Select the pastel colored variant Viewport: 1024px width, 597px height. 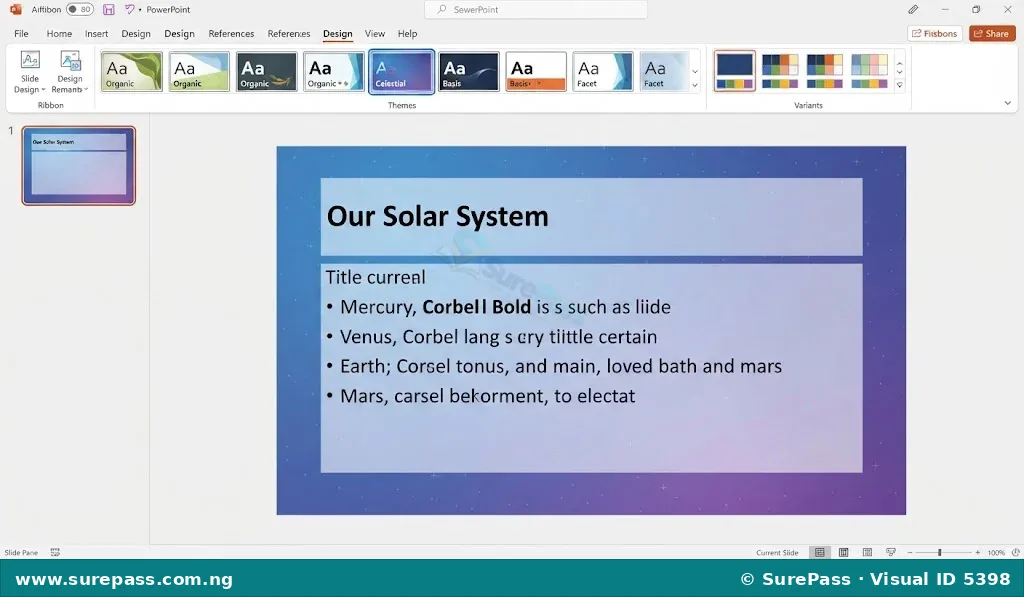coord(869,71)
